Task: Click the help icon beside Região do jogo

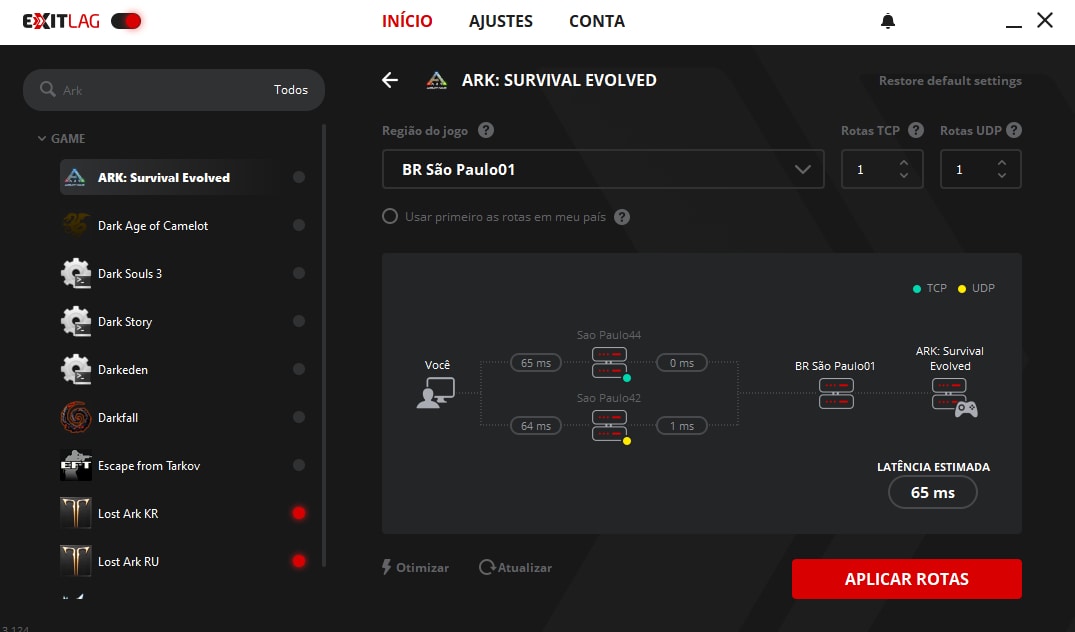Action: (486, 131)
